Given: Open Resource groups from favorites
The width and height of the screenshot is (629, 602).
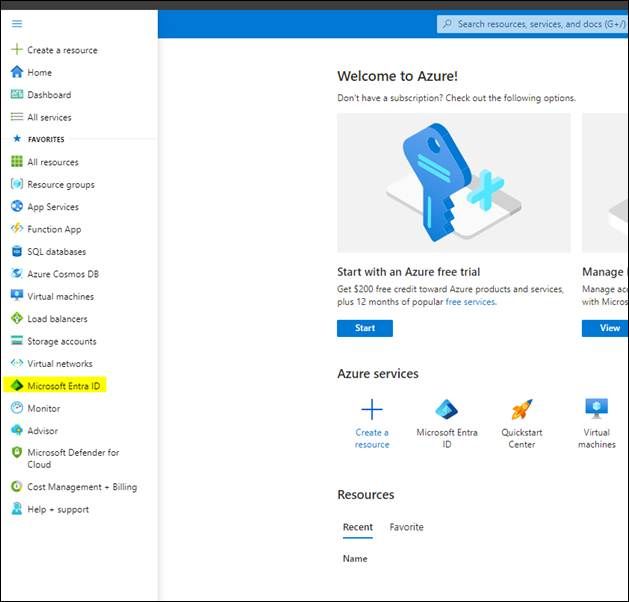Looking at the screenshot, I should coord(60,184).
